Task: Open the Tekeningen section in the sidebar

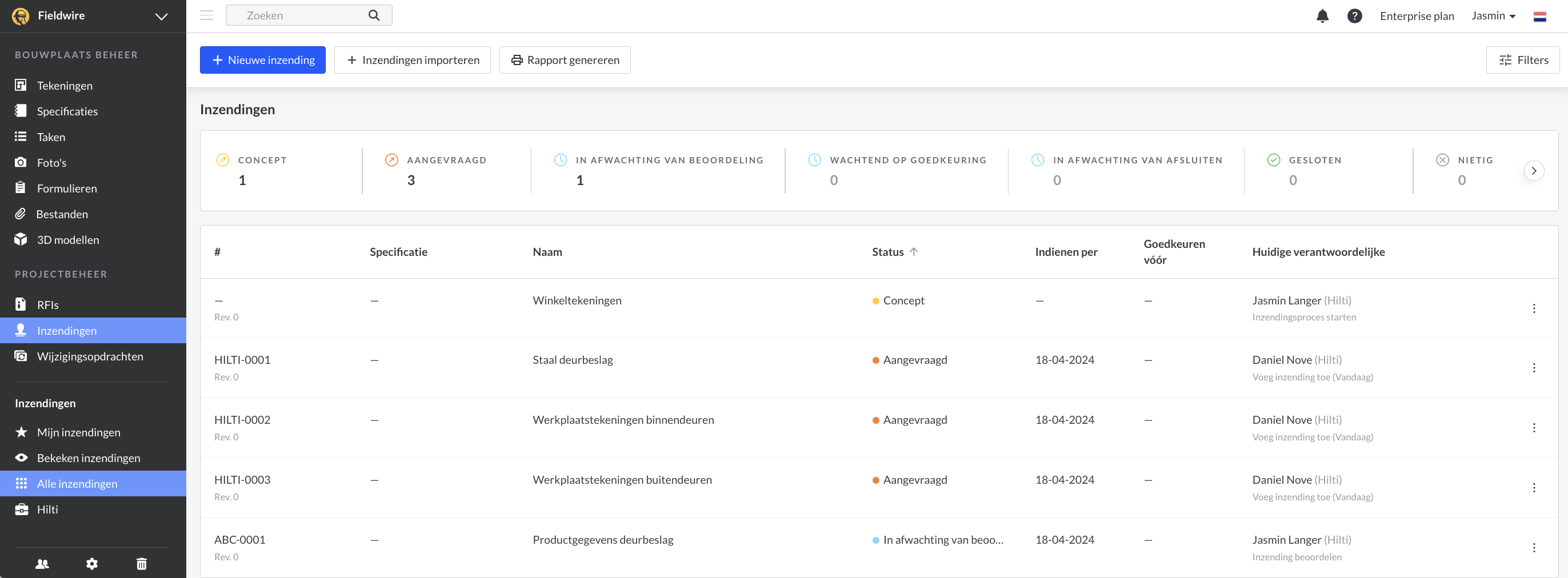Action: [x=93, y=85]
